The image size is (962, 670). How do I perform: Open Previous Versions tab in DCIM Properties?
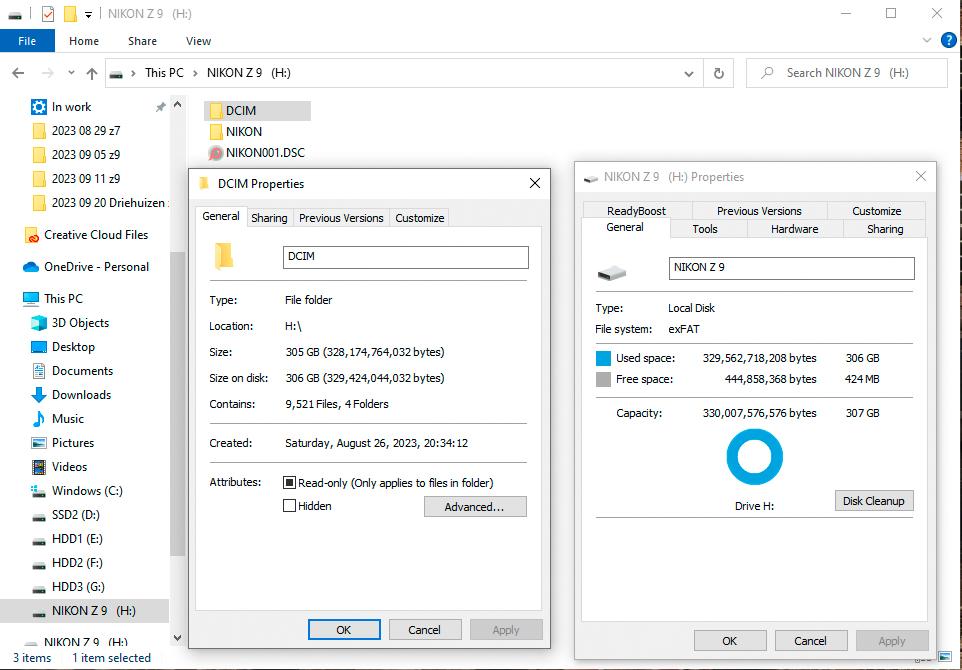pos(341,218)
